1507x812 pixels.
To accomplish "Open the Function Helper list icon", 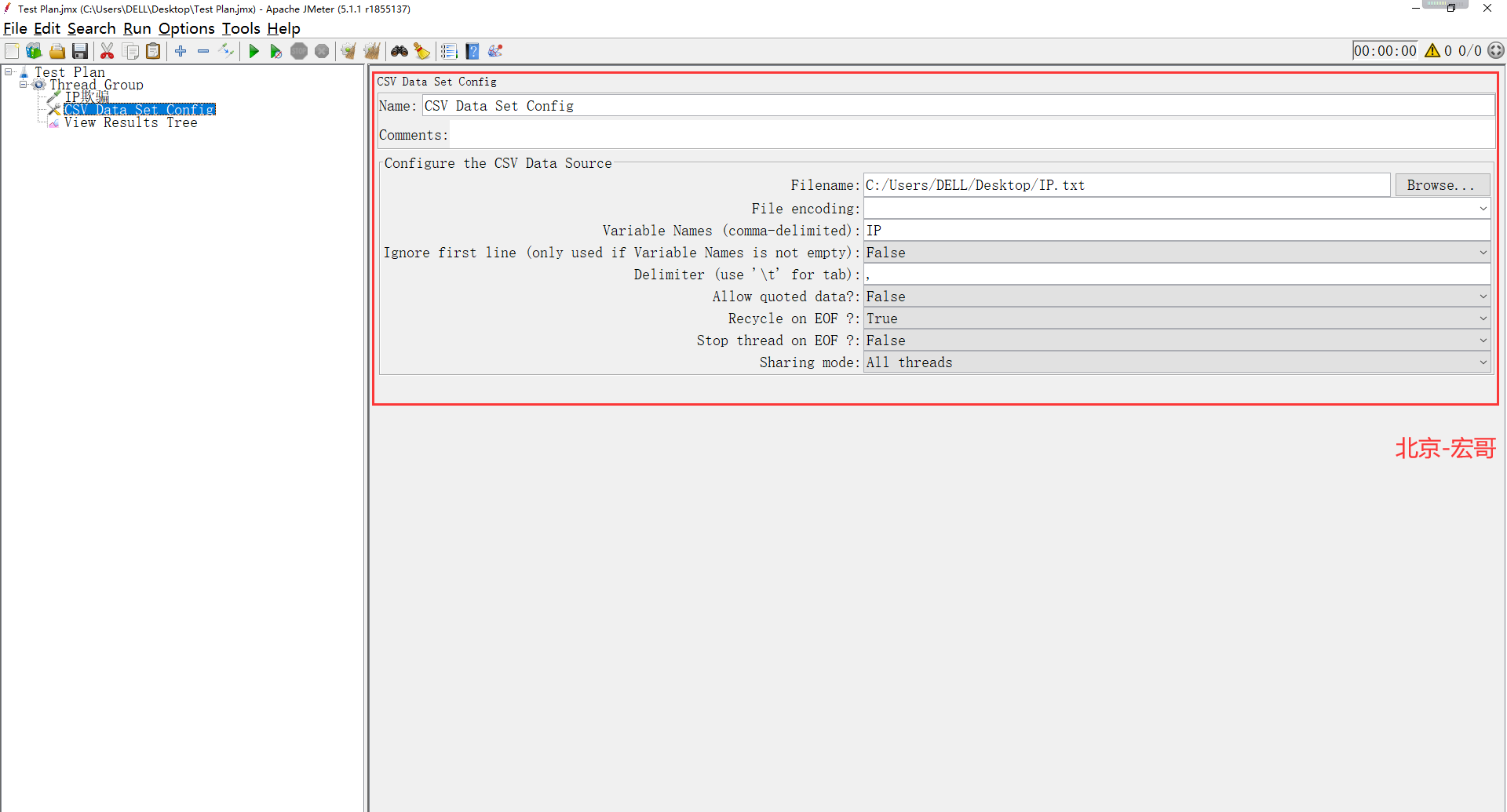I will coord(449,51).
